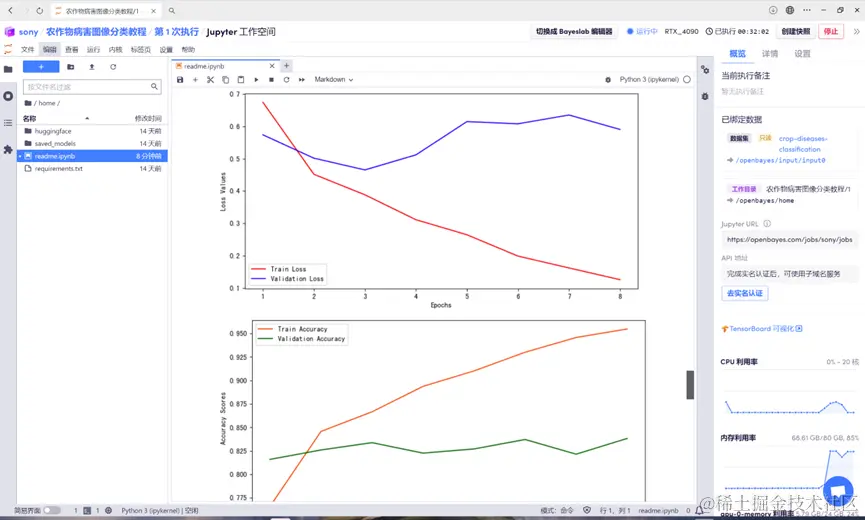Open 农作物病害图像分类教程 breadcrumb link
865x520 pixels.
coord(96,32)
